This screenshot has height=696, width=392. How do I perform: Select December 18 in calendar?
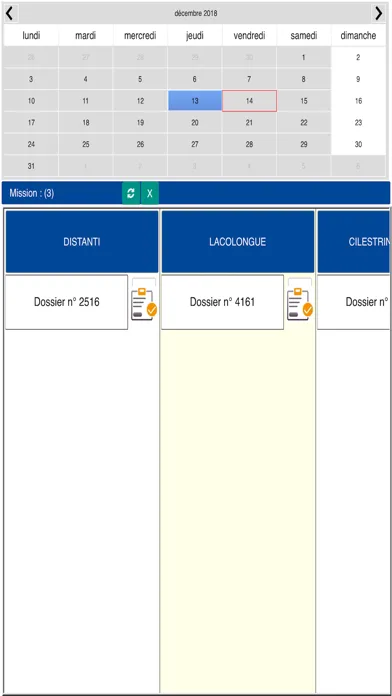pos(86,123)
